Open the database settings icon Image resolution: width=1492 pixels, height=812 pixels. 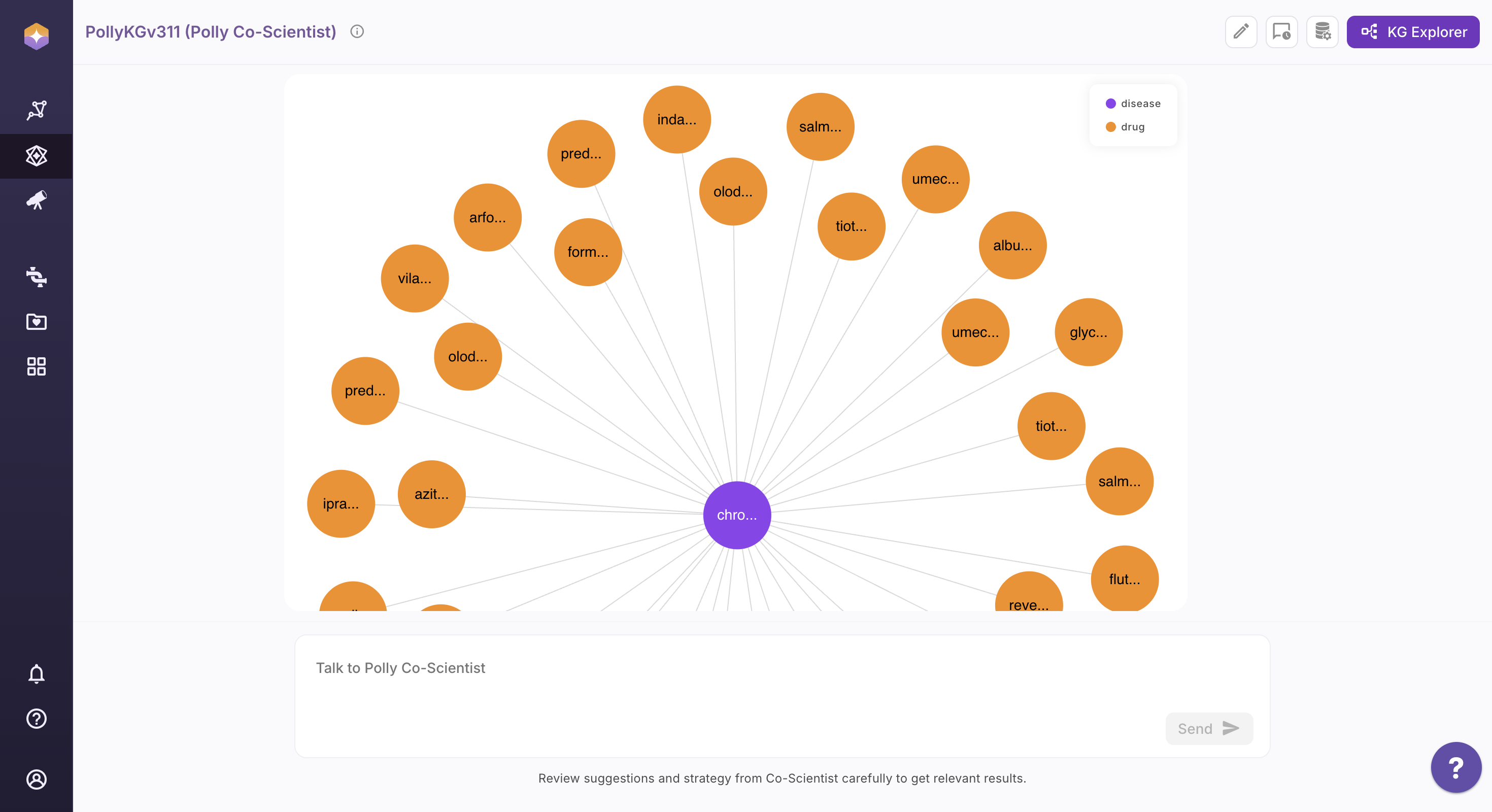1323,32
